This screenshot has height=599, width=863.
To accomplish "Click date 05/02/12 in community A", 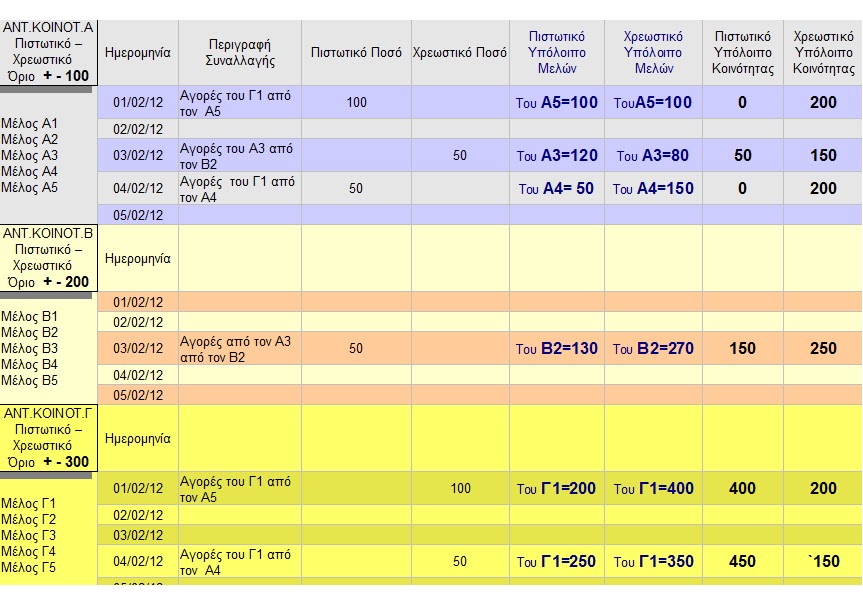I will pyautogui.click(x=138, y=215).
